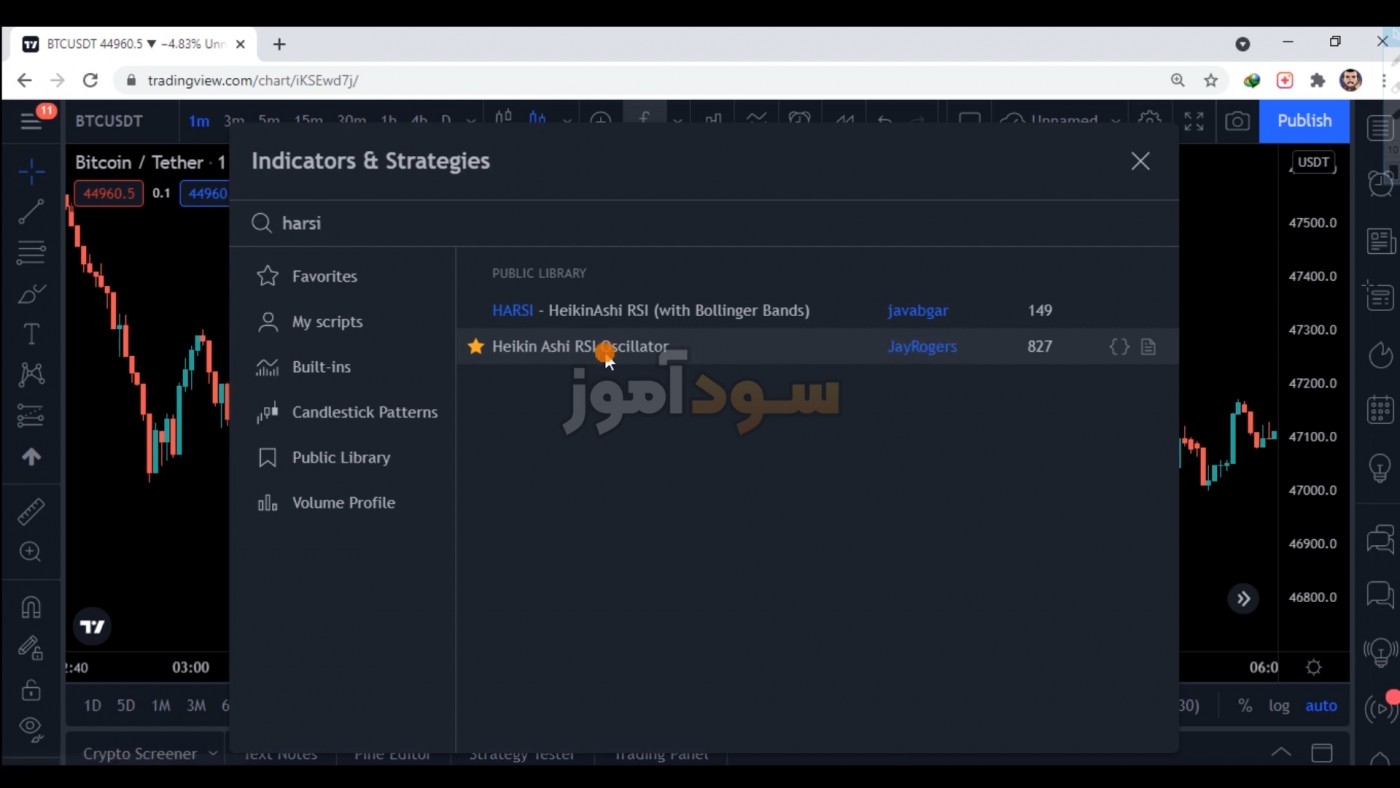Open author profile JayRogers
The width and height of the screenshot is (1400, 788).
922,346
